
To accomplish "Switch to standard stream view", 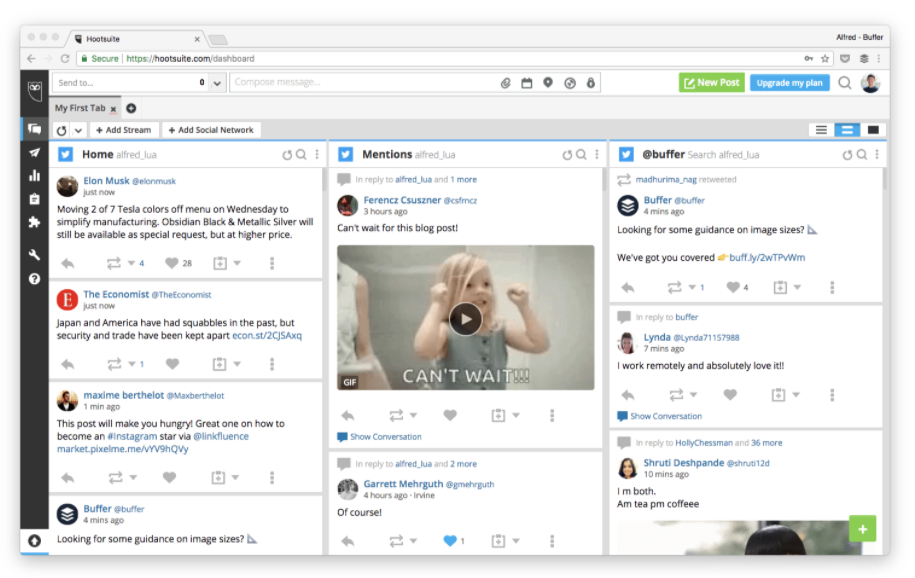I will [847, 130].
